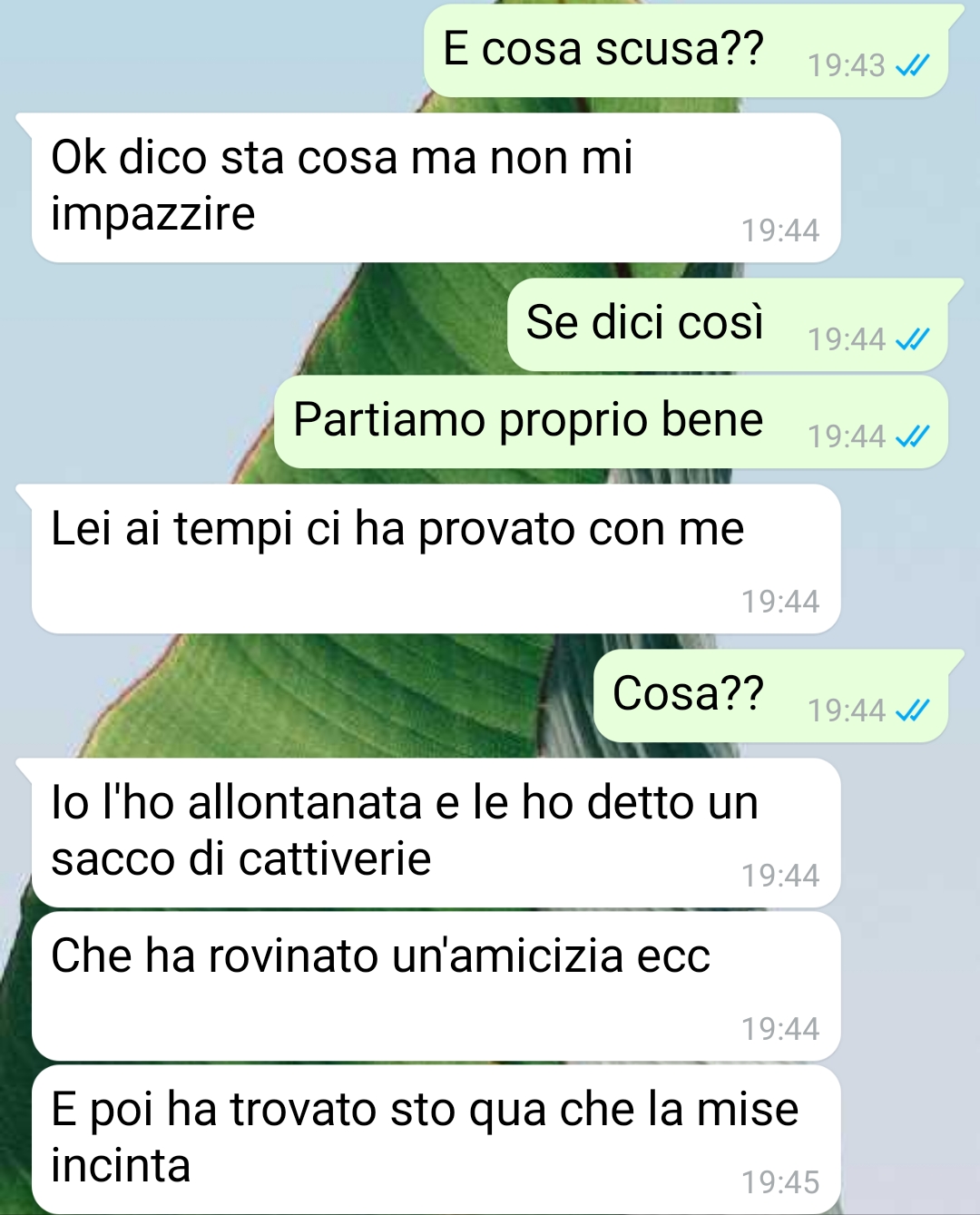The height and width of the screenshot is (1215, 980).
Task: Tap the 'Se dici così' message bubble
Action: (728, 325)
